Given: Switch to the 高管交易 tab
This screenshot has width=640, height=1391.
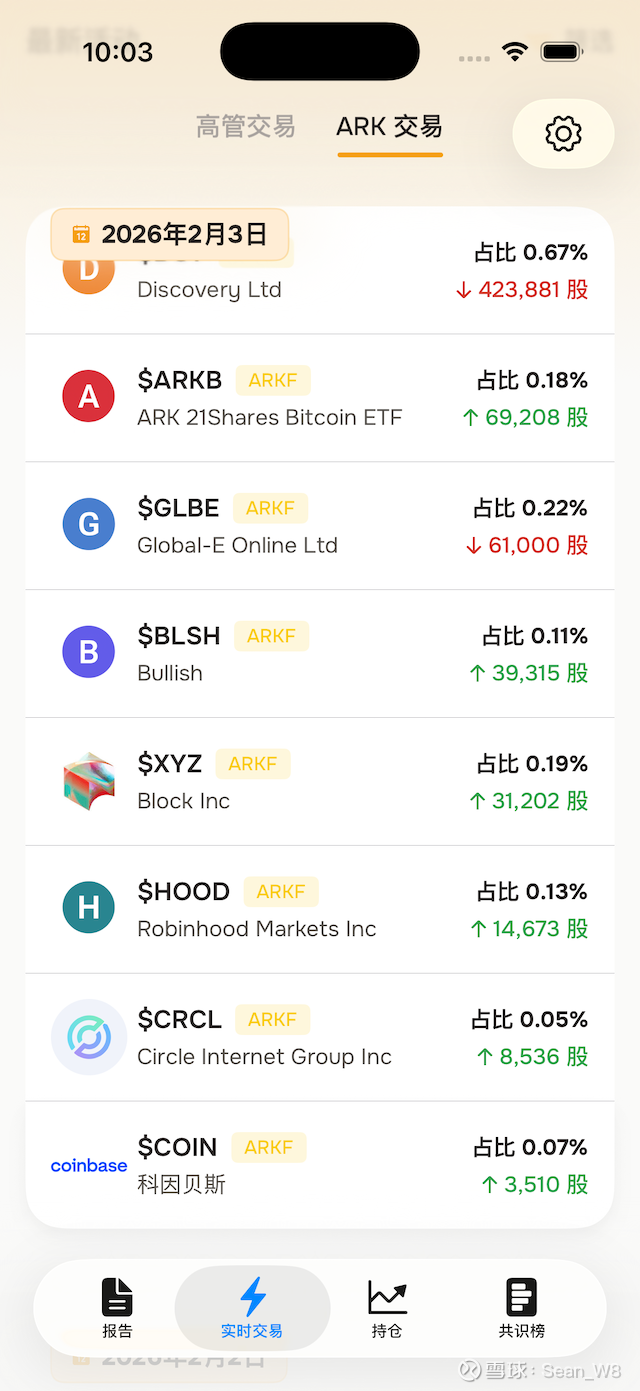Looking at the screenshot, I should pyautogui.click(x=245, y=127).
